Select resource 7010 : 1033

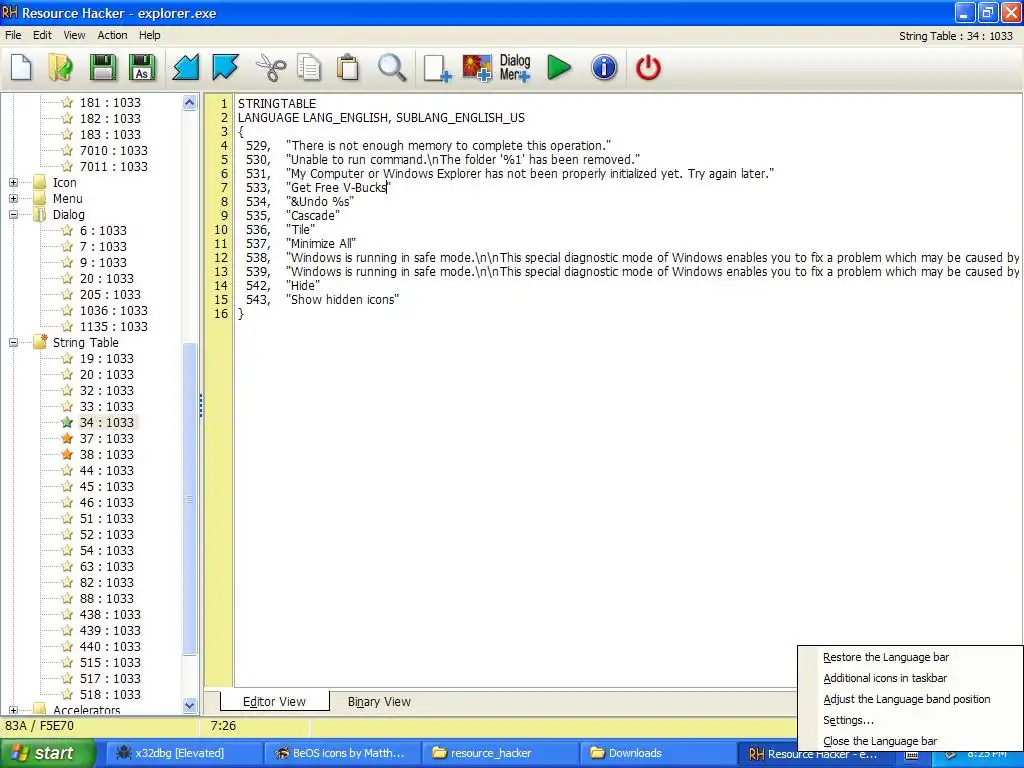114,150
